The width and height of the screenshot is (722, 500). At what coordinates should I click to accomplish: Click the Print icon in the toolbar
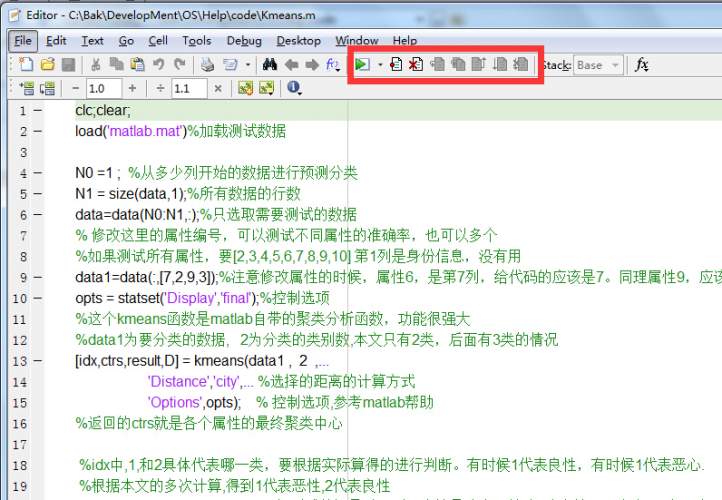pyautogui.click(x=207, y=64)
